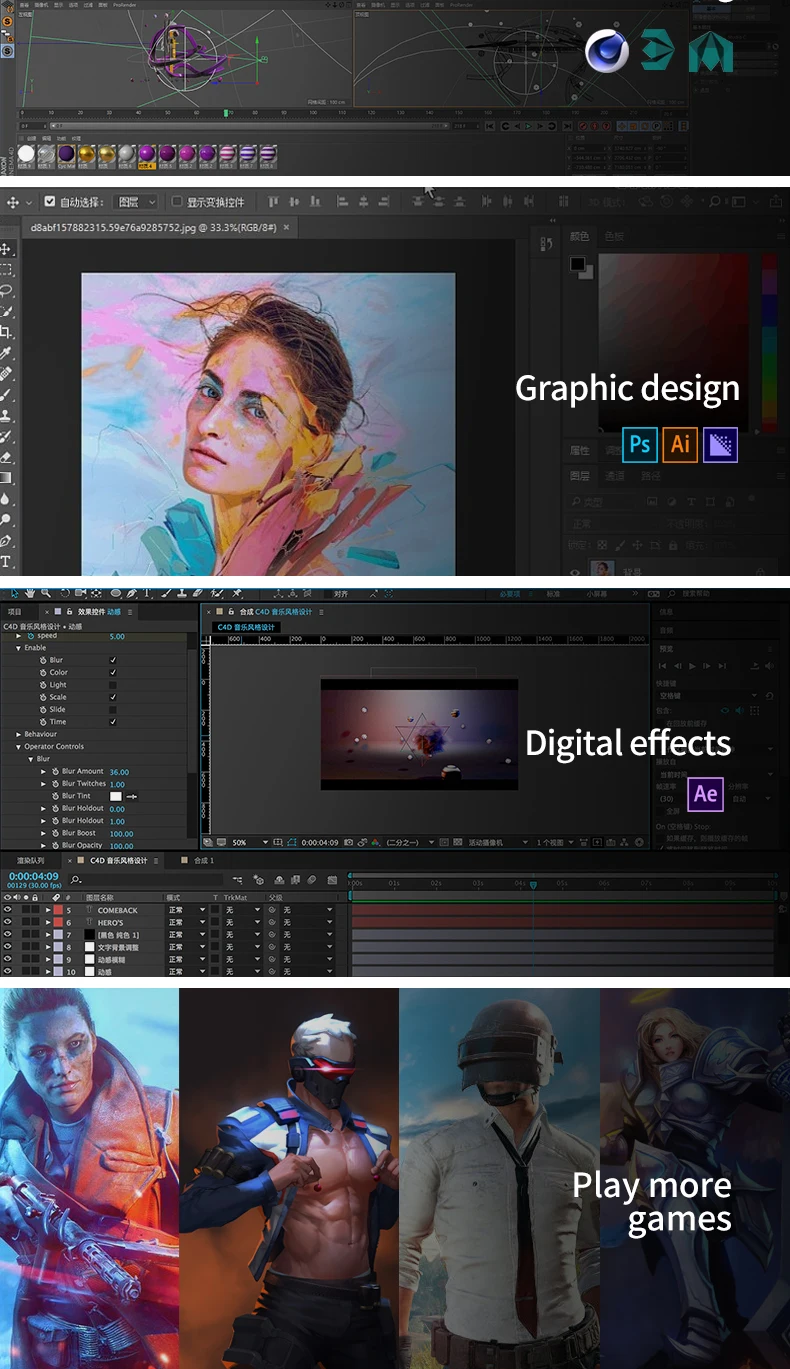Screen dimensions: 790x1369
Task: Click the timeline layer search field
Action: 145,879
